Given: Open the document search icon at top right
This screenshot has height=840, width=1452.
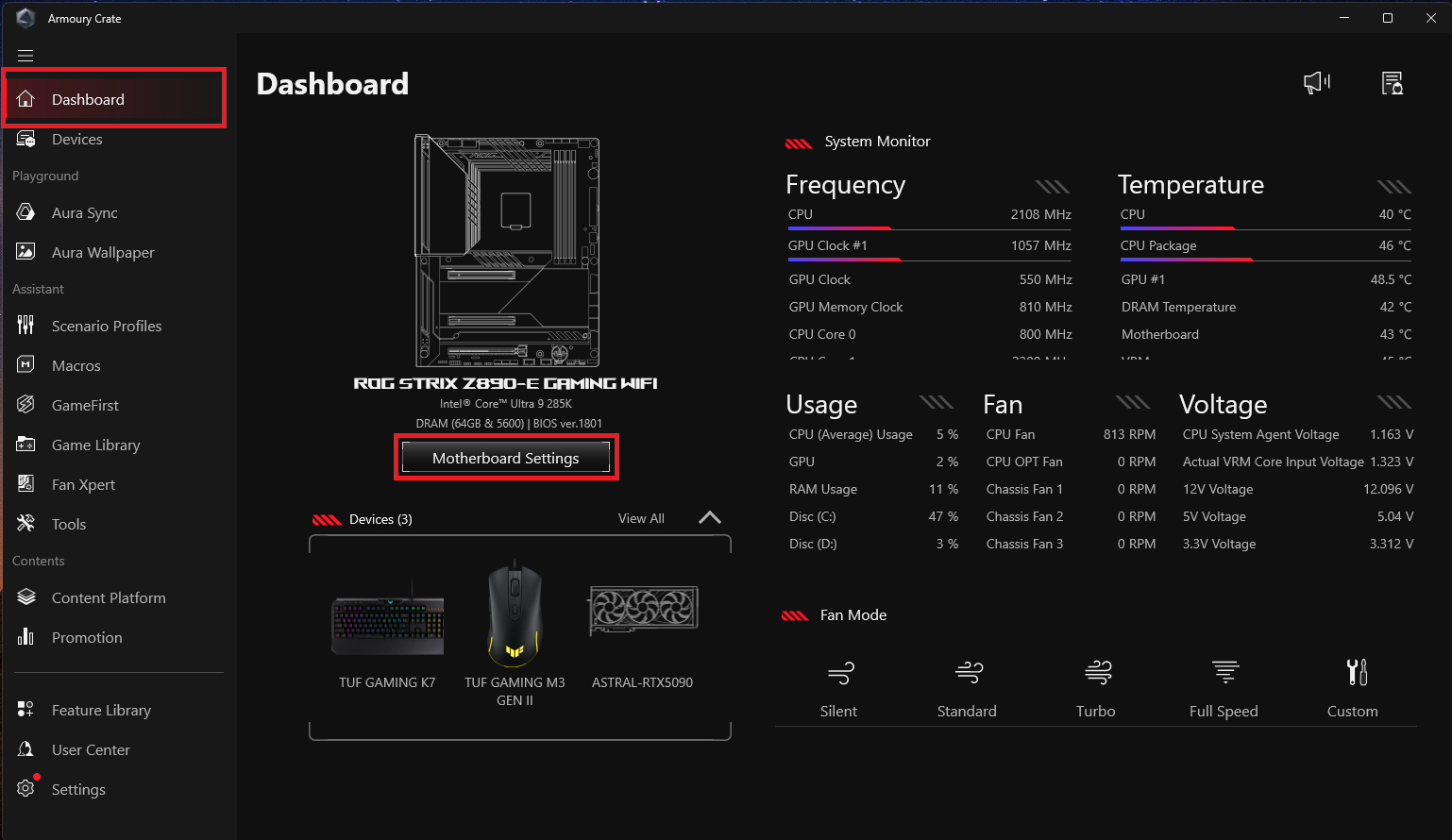Looking at the screenshot, I should click(1393, 83).
